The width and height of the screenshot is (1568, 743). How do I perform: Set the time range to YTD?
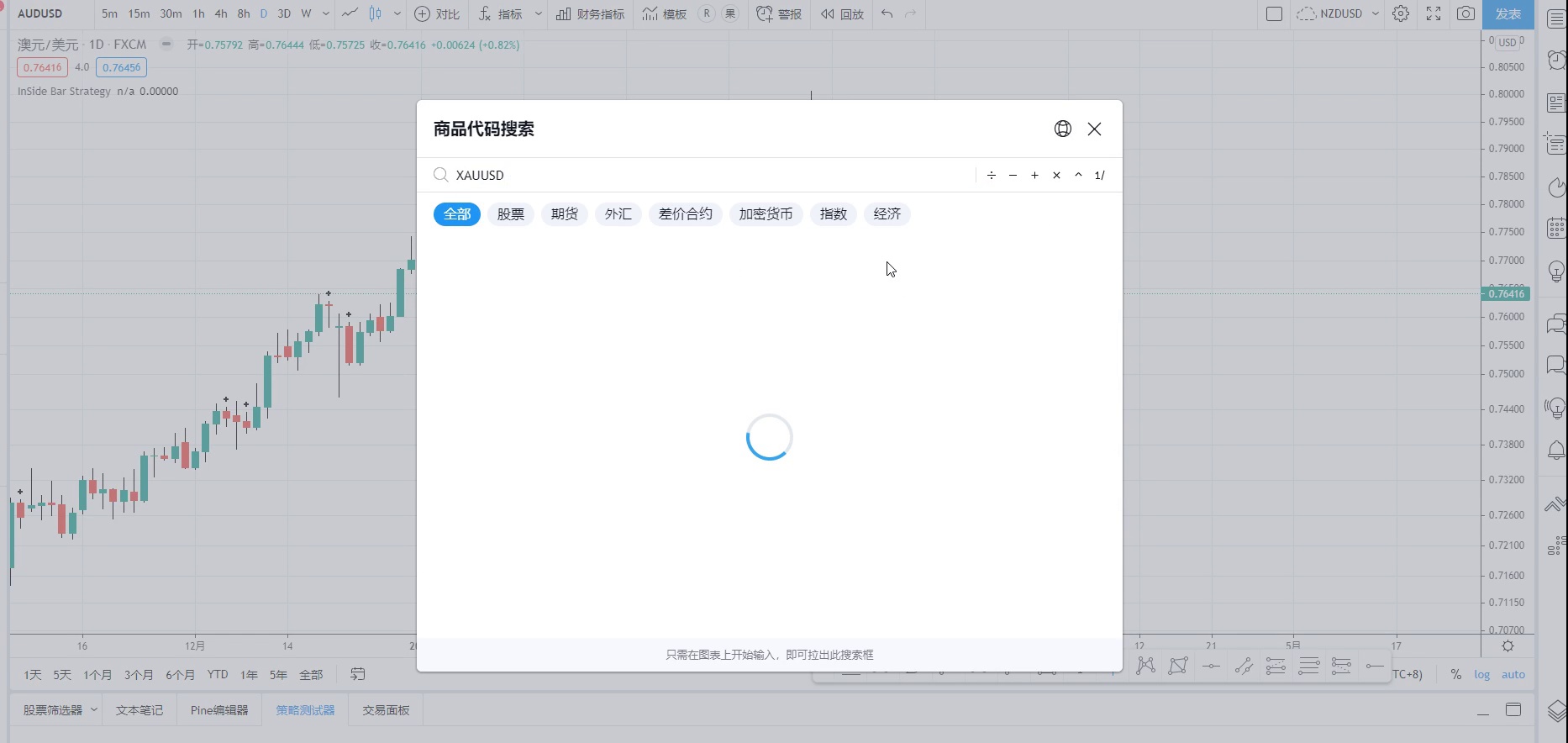pyautogui.click(x=218, y=674)
